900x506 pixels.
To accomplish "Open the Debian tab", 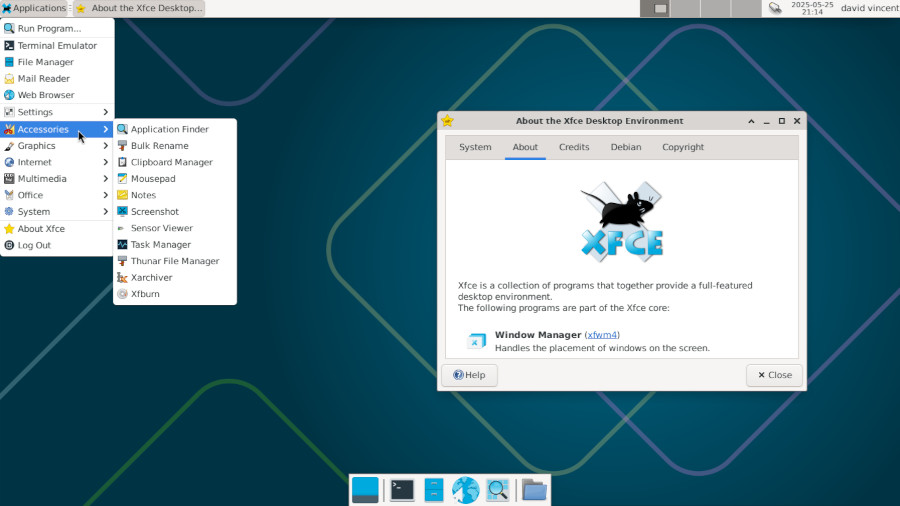I will [x=626, y=147].
